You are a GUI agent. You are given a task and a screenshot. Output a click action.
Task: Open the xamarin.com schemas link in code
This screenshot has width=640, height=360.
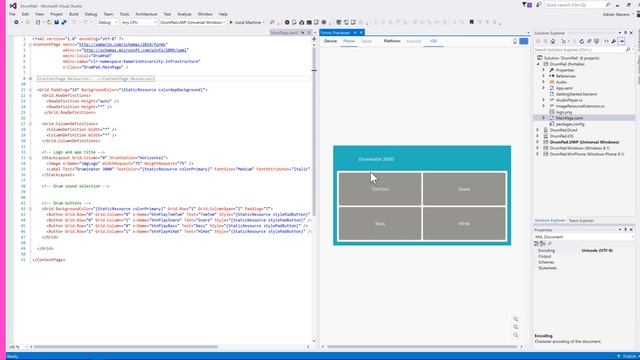pyautogui.click(x=122, y=44)
